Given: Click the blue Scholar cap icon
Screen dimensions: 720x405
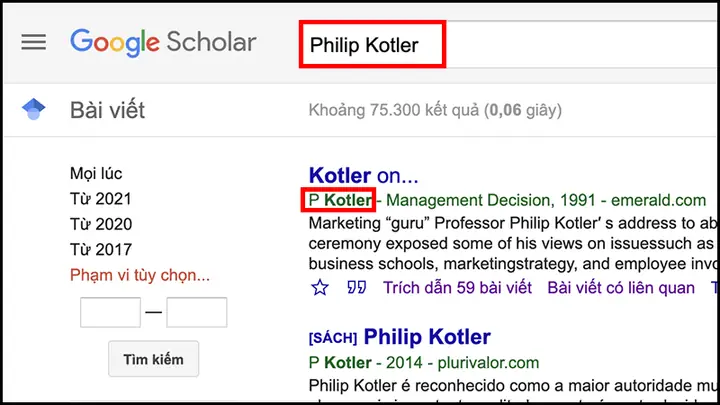Looking at the screenshot, I should (33, 109).
